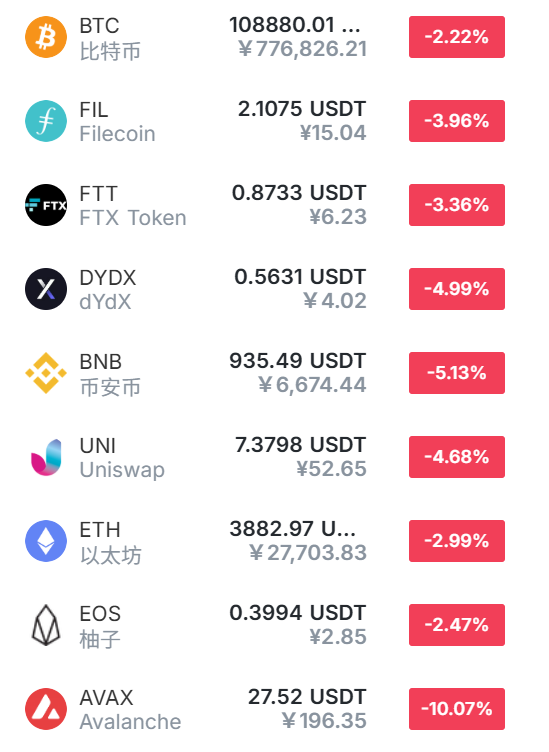Open the EOS outline logo icon
This screenshot has width=549, height=752.
pos(46,625)
